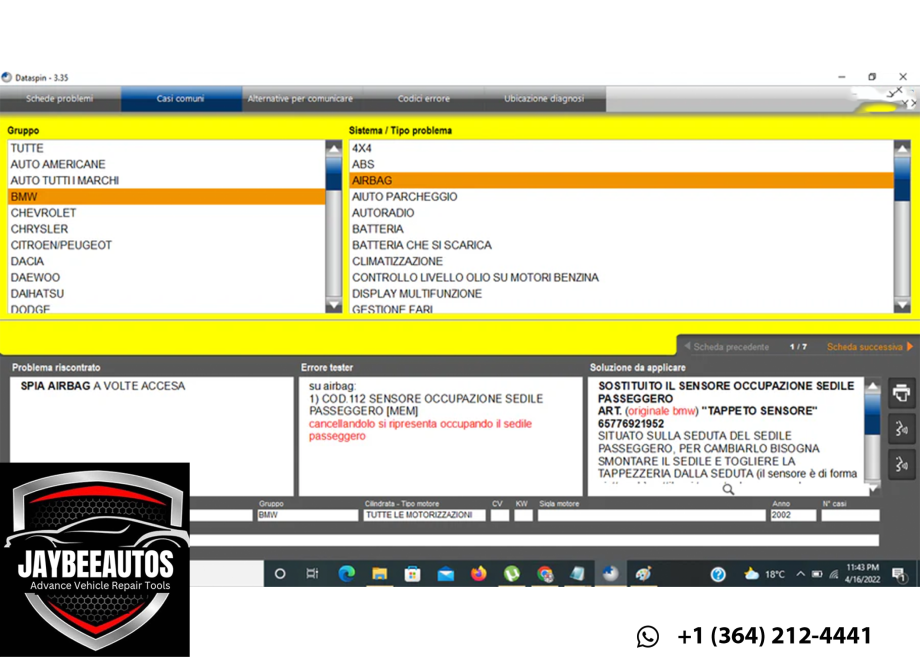
Task: Show hidden tray icons chevron
Action: pos(800,574)
